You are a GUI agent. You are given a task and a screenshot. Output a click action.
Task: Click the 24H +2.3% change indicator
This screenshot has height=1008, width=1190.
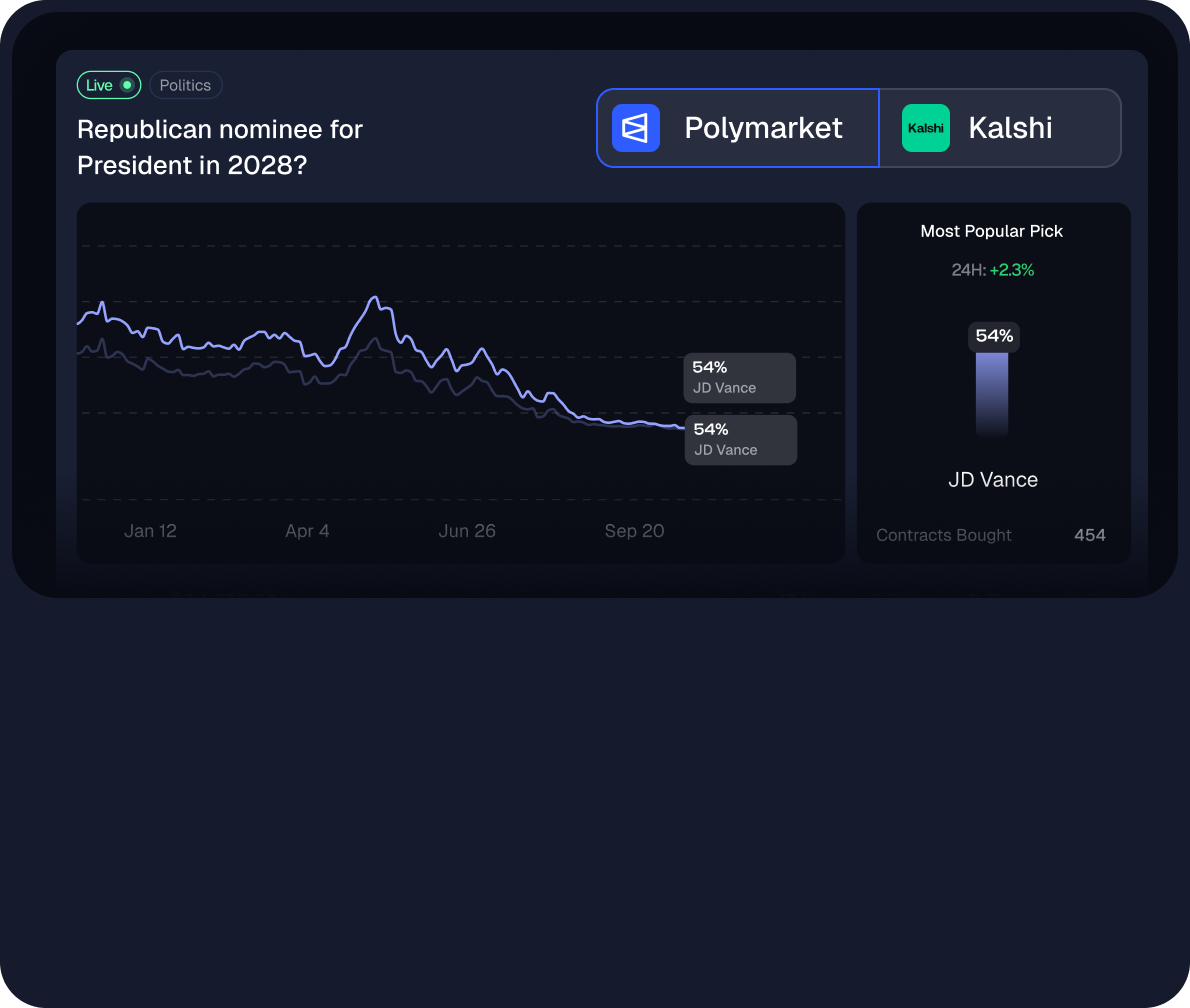[993, 270]
